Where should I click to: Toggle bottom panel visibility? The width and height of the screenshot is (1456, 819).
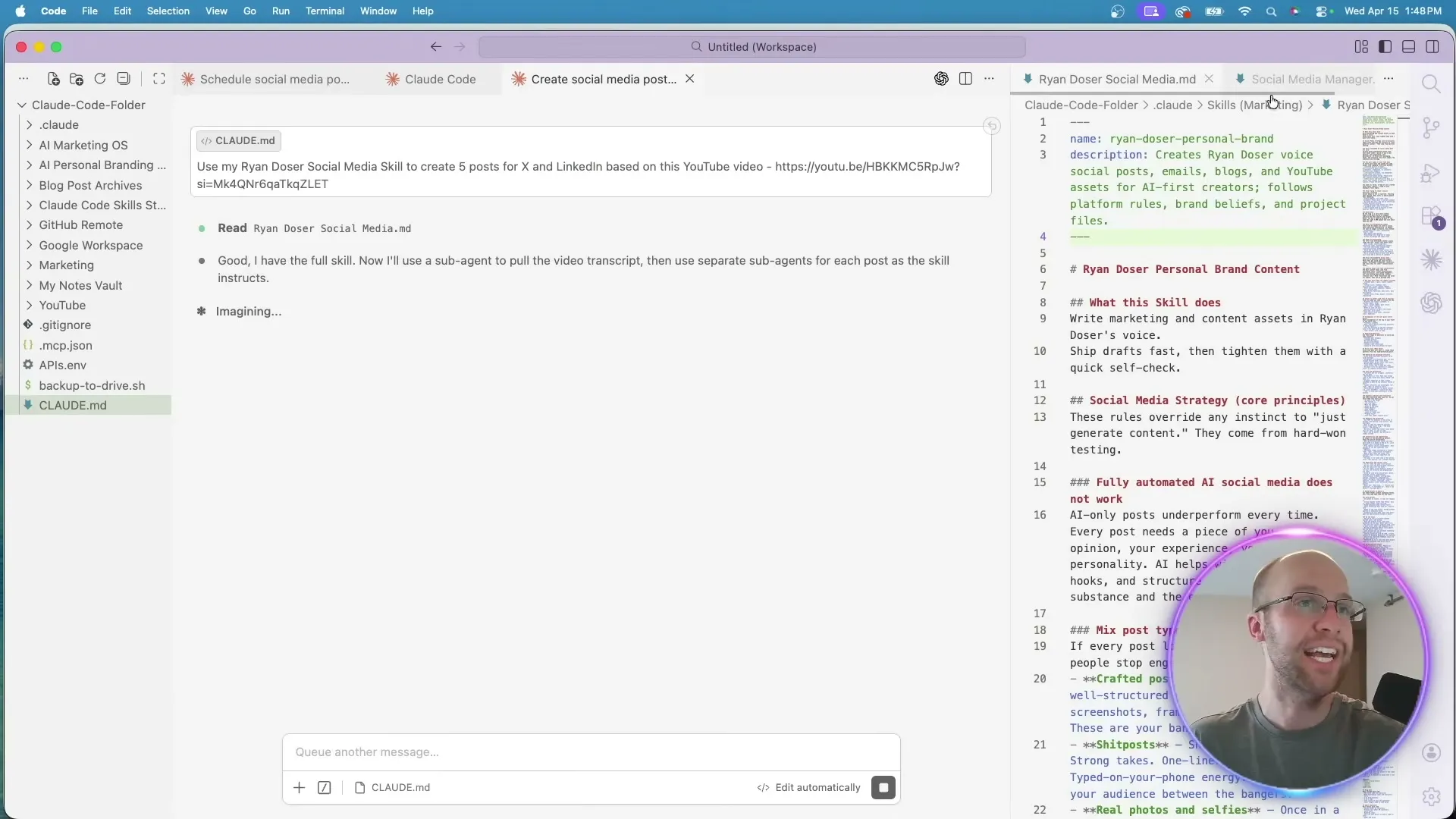[x=1408, y=47]
